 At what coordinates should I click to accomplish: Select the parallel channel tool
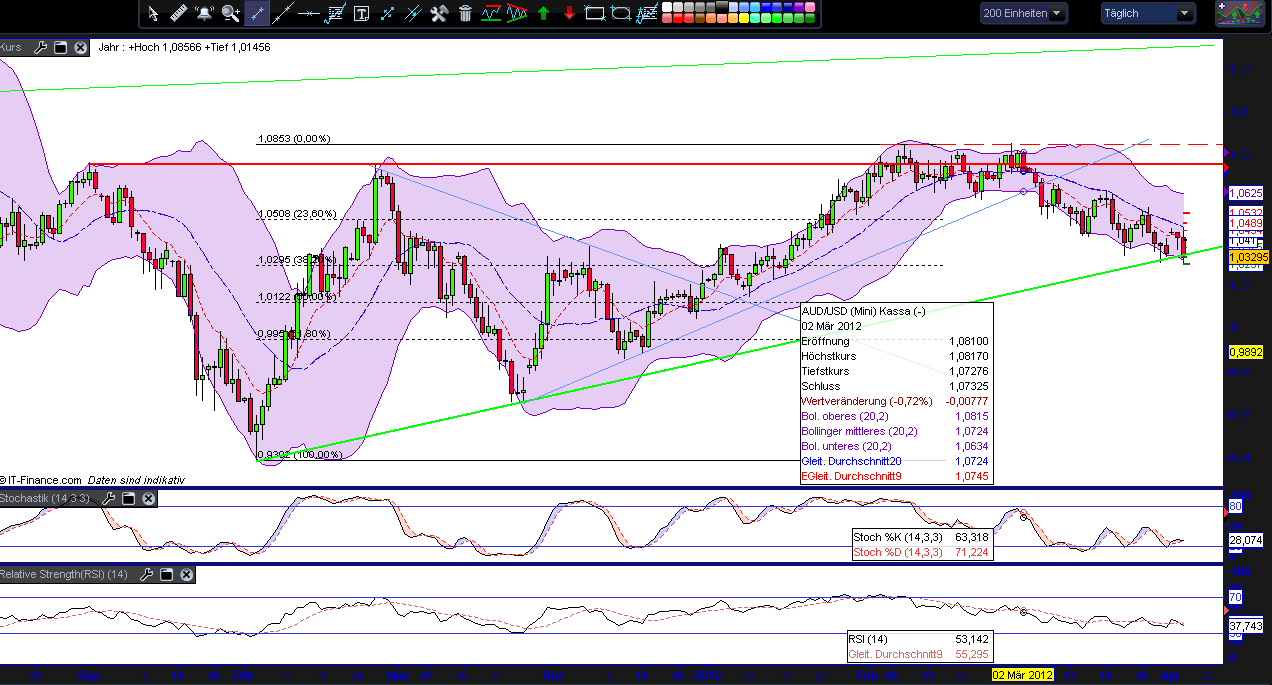413,13
